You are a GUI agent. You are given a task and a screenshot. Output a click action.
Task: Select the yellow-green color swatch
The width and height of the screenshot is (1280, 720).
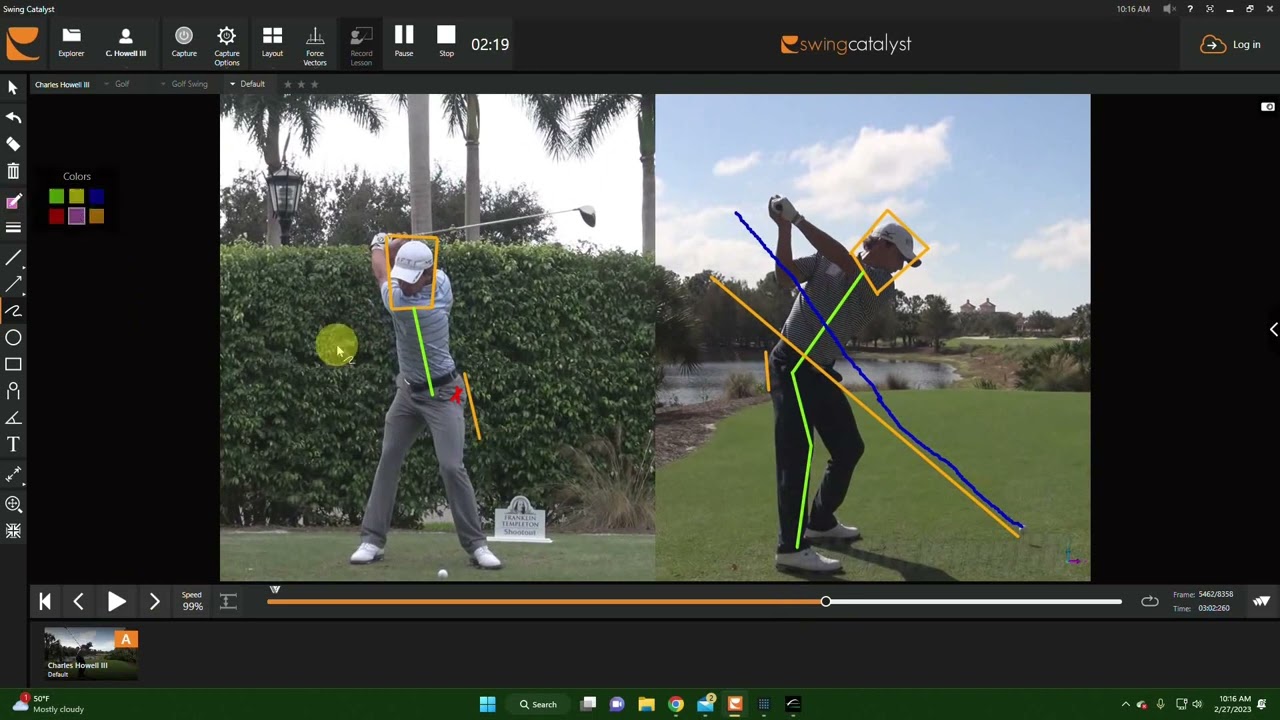coord(76,197)
